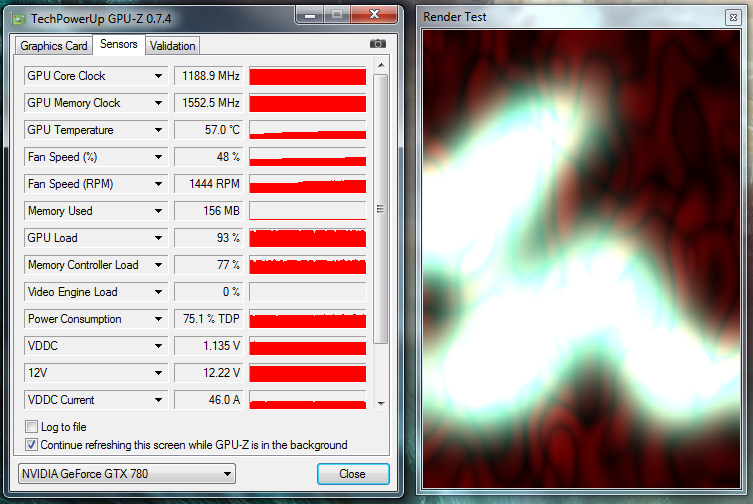
Task: Enable the Log to file checkbox
Action: [32, 427]
